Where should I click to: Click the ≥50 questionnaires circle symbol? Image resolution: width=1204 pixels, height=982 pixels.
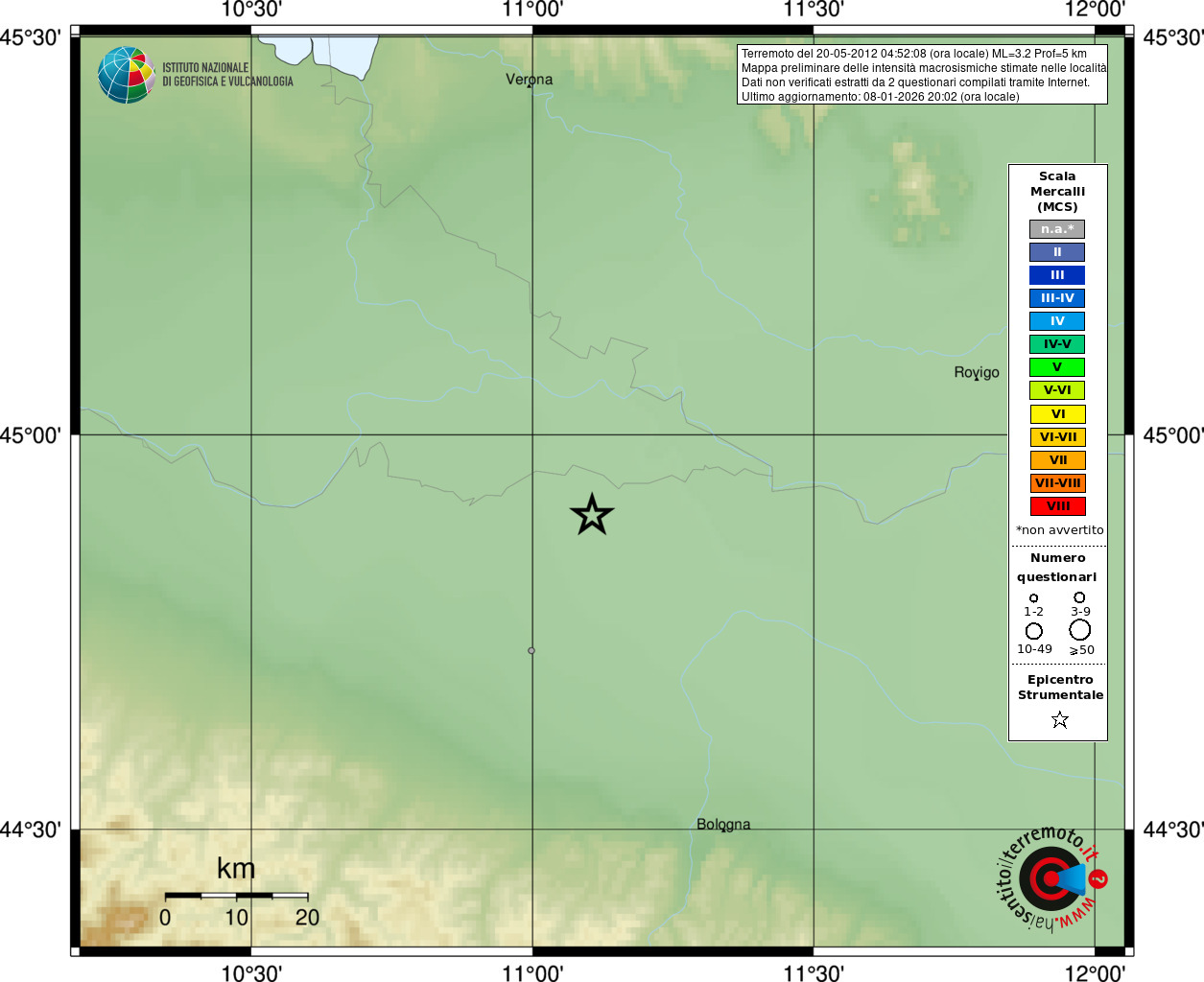[x=1080, y=630]
